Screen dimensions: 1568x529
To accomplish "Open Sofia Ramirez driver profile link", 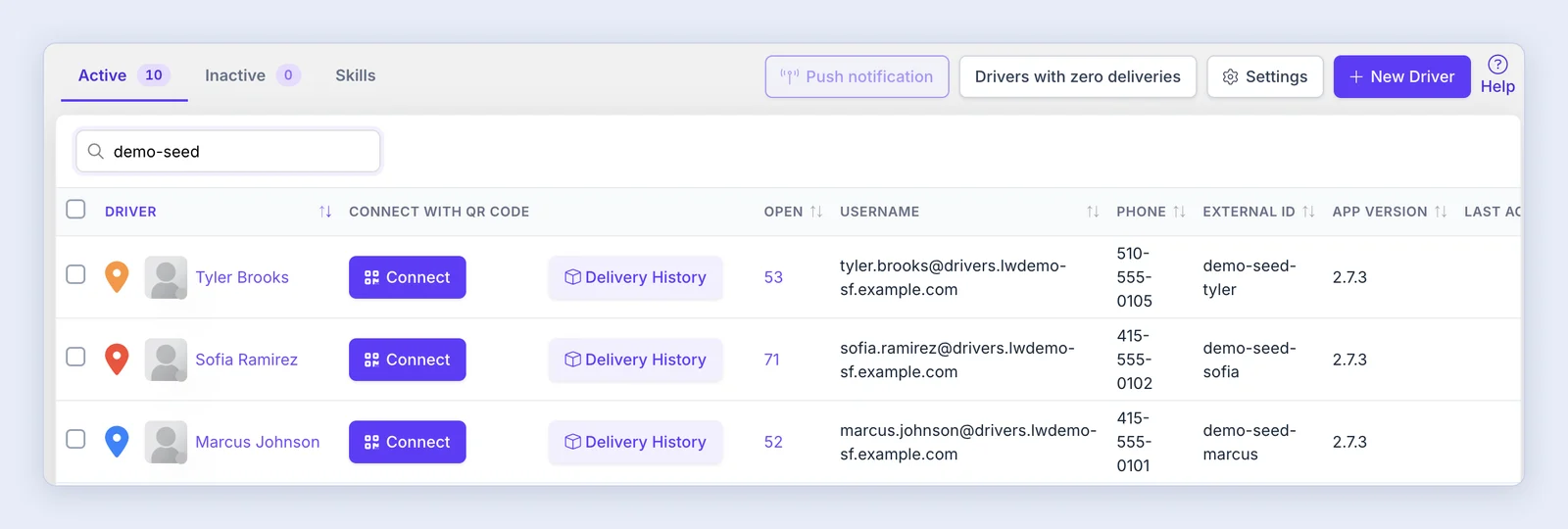I will pos(246,360).
